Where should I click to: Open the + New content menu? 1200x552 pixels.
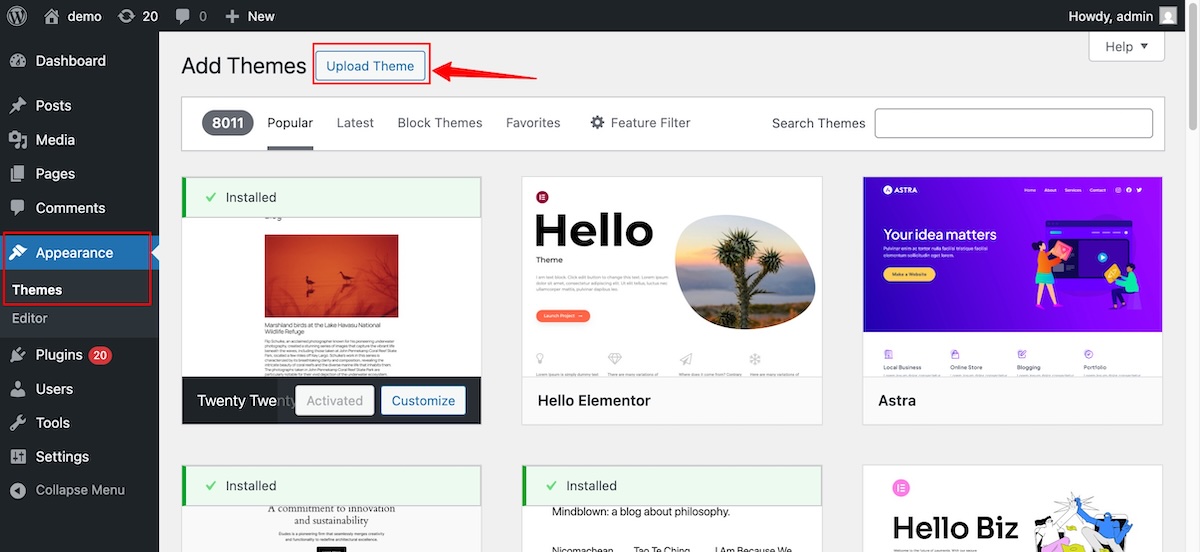tap(250, 16)
